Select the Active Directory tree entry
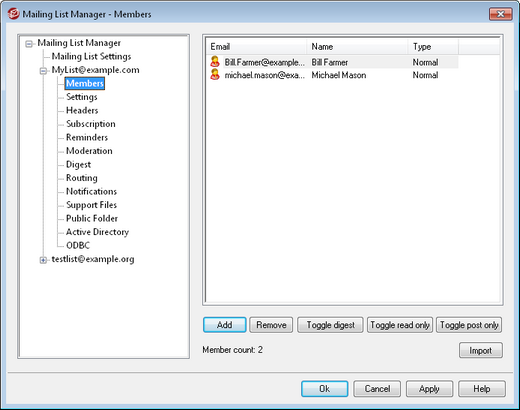Screen dimensions: 520x410 (x=97, y=232)
